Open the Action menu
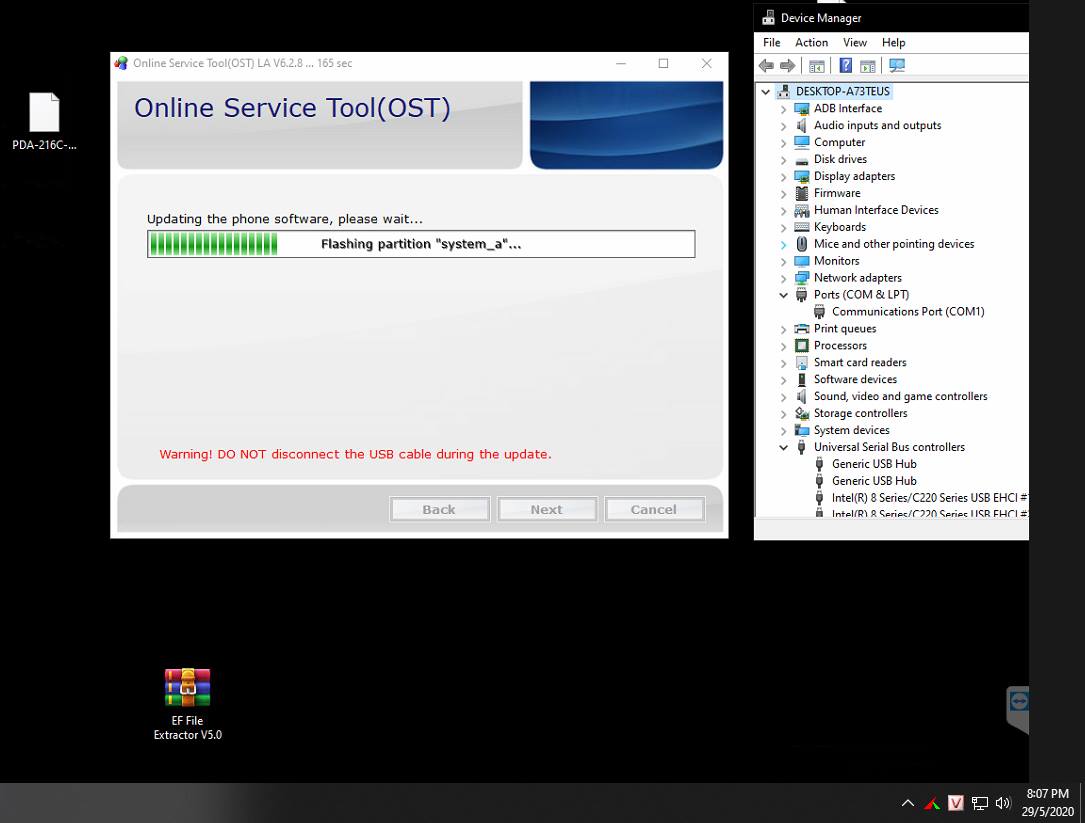 (x=812, y=42)
